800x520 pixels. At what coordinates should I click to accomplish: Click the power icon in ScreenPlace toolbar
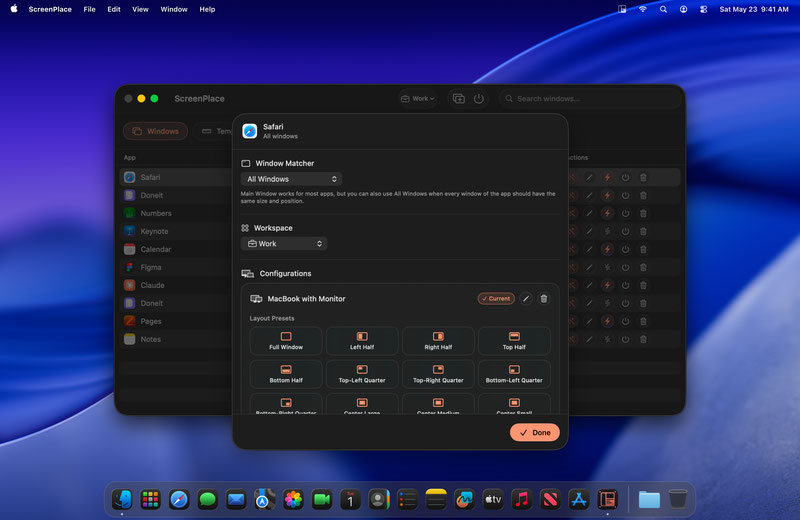[x=479, y=98]
